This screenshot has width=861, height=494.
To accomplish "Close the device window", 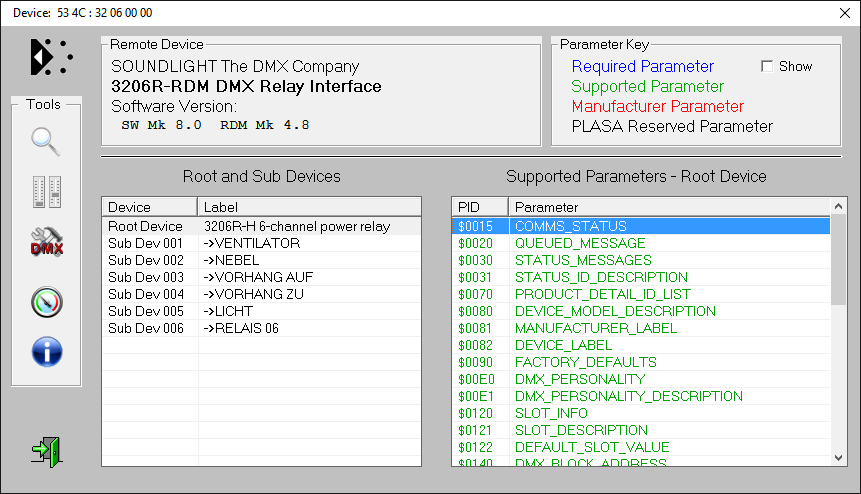I will [x=843, y=12].
